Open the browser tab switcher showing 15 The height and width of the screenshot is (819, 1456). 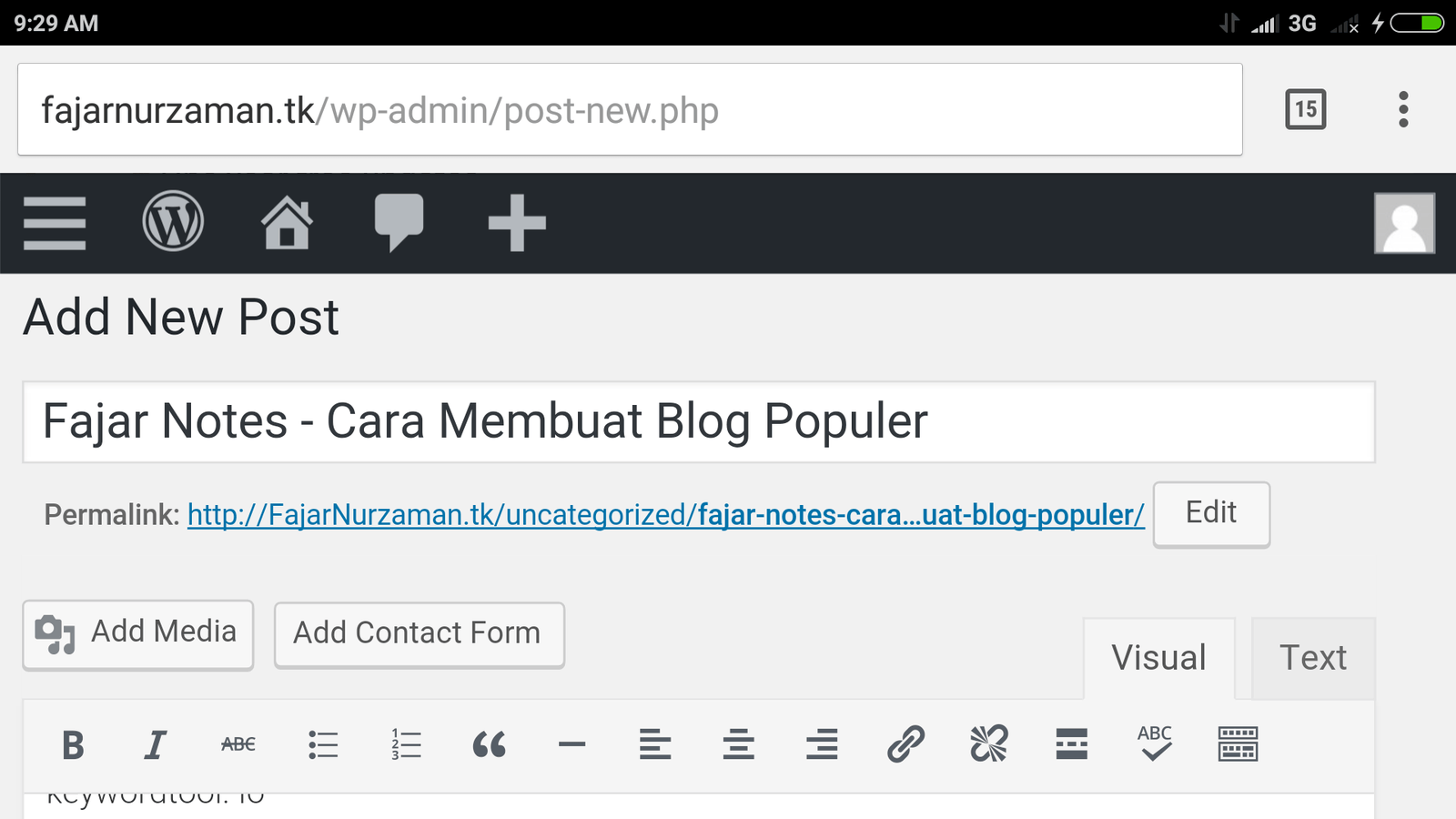point(1306,109)
